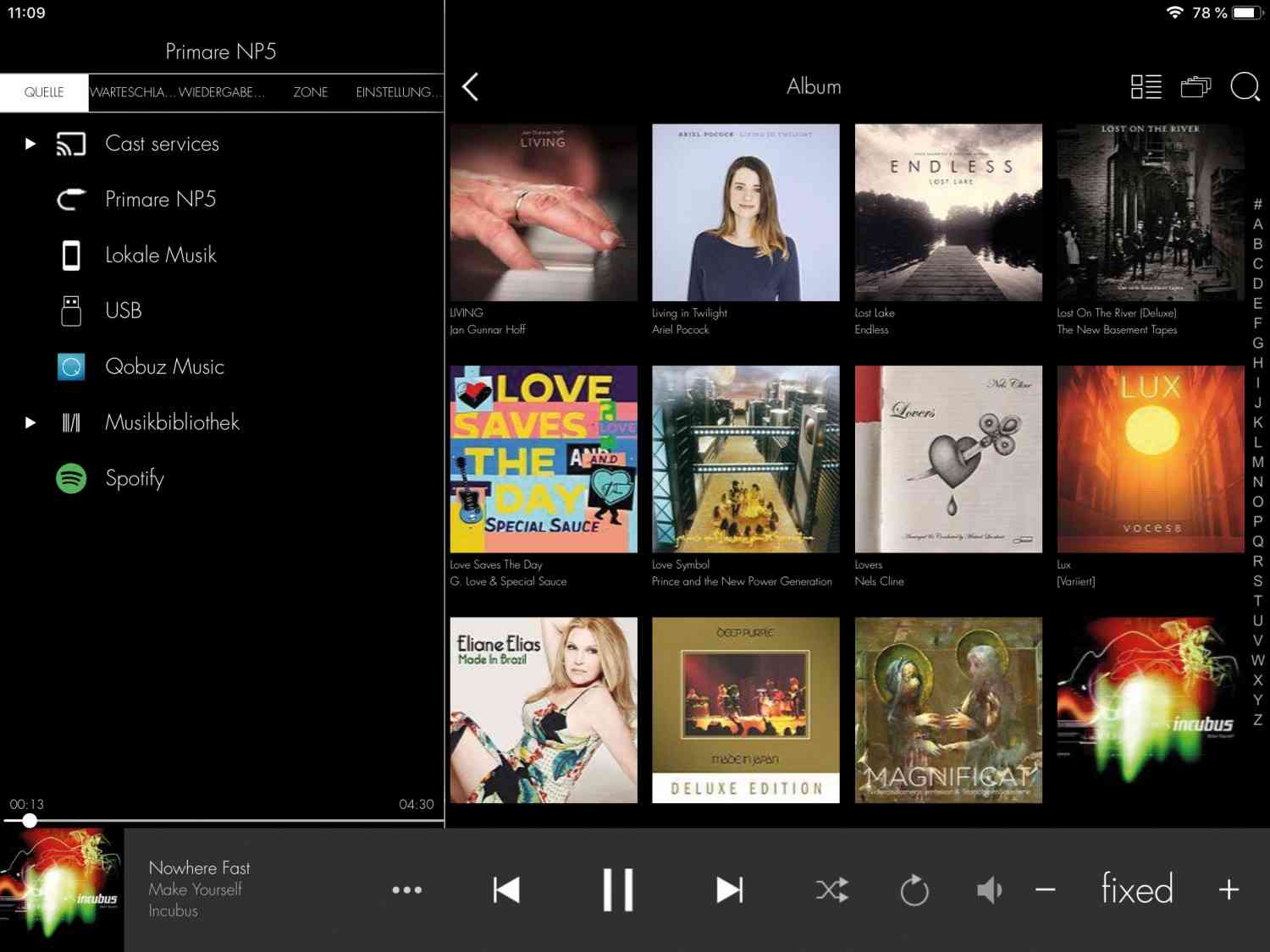Screen dimensions: 1270x952
Task: Open the Lovers Nels Cline album cover
Action: click(948, 459)
